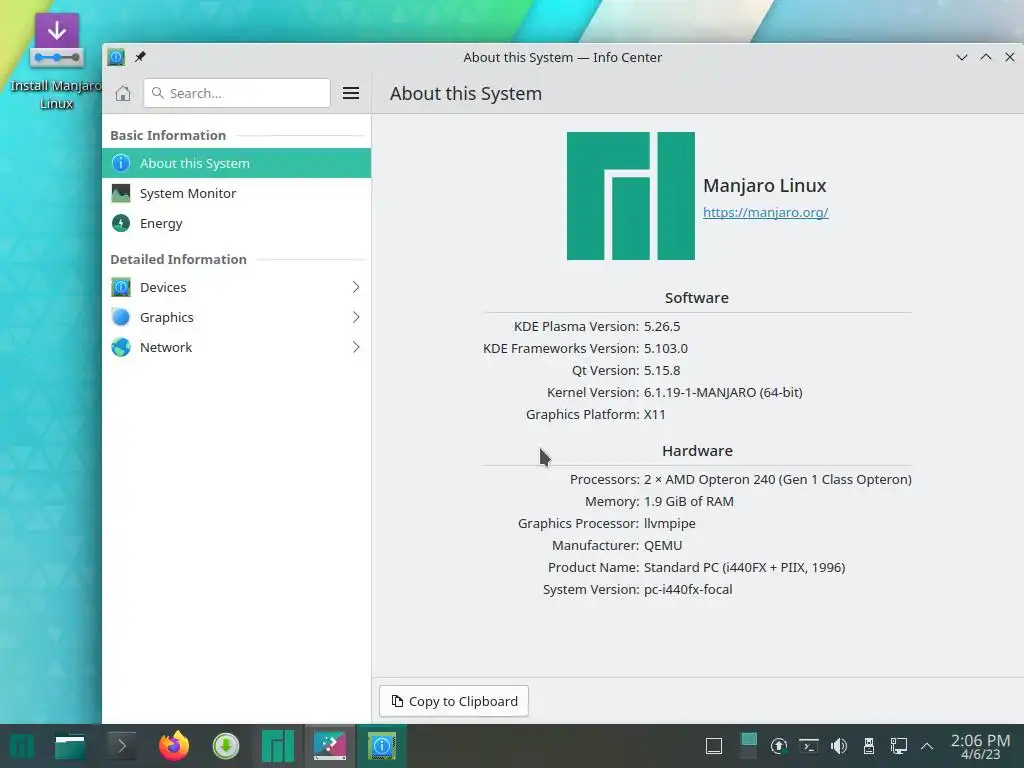Click the Graphics Platform value X11
This screenshot has height=768, width=1024.
[654, 415]
